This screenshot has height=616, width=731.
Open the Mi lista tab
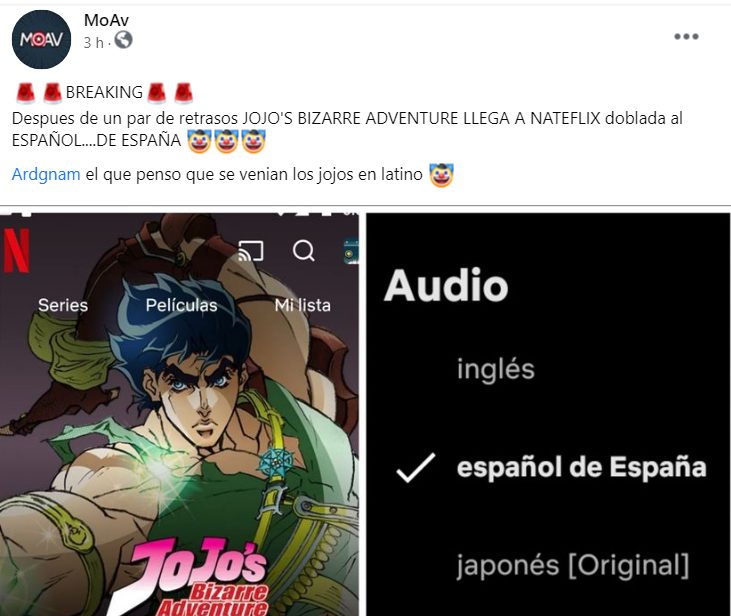point(303,305)
